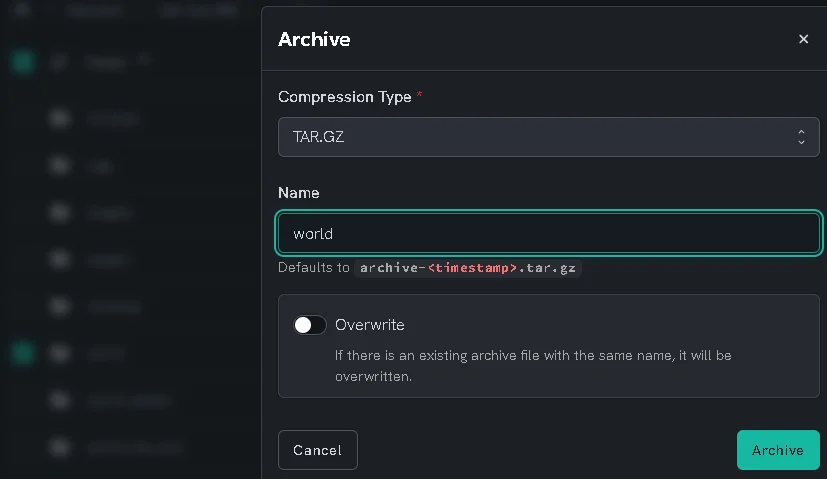Viewport: 827px width, 479px height.
Task: Focus the Name input field
Action: click(549, 233)
